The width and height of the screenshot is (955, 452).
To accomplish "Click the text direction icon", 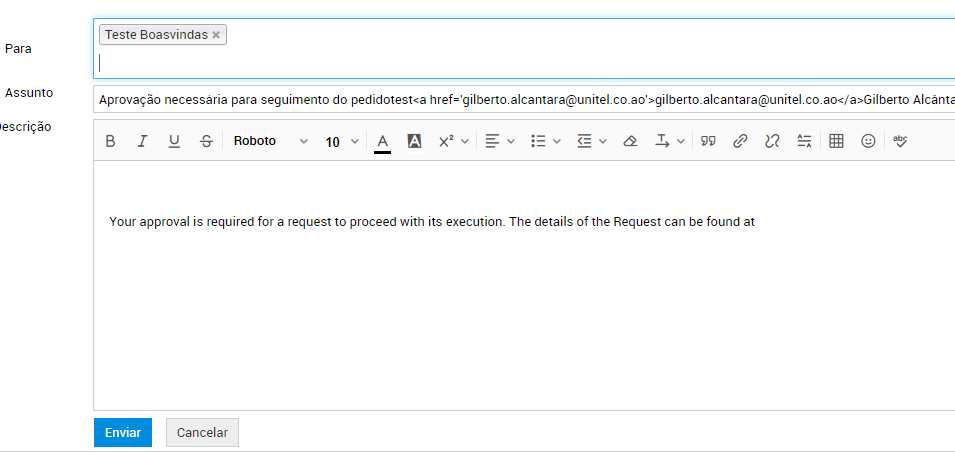I will tap(662, 141).
